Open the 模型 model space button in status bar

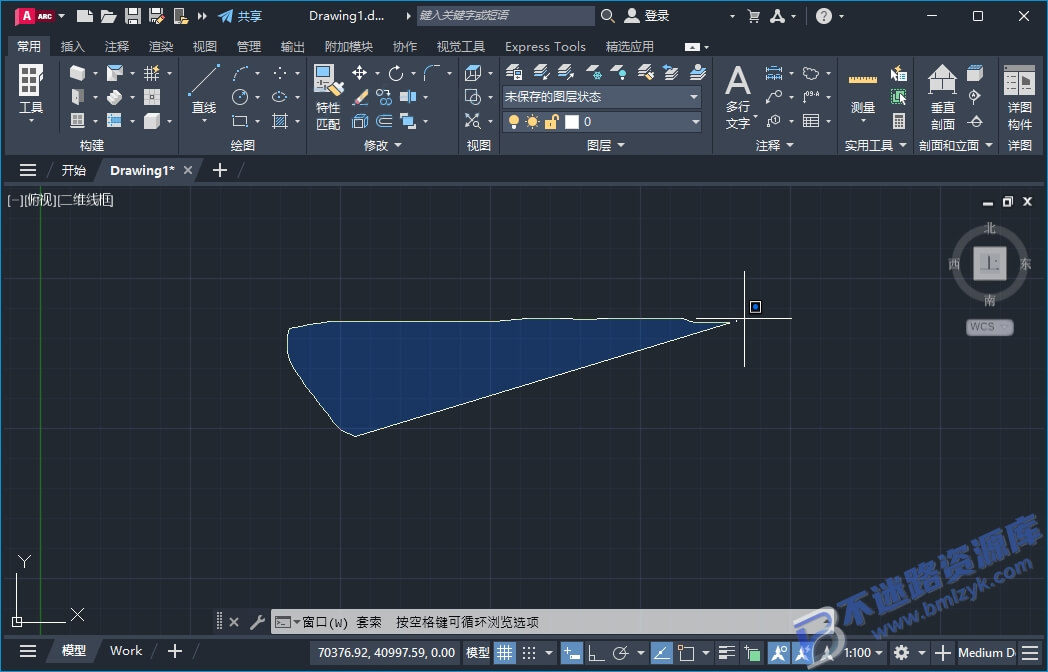pyautogui.click(x=477, y=652)
